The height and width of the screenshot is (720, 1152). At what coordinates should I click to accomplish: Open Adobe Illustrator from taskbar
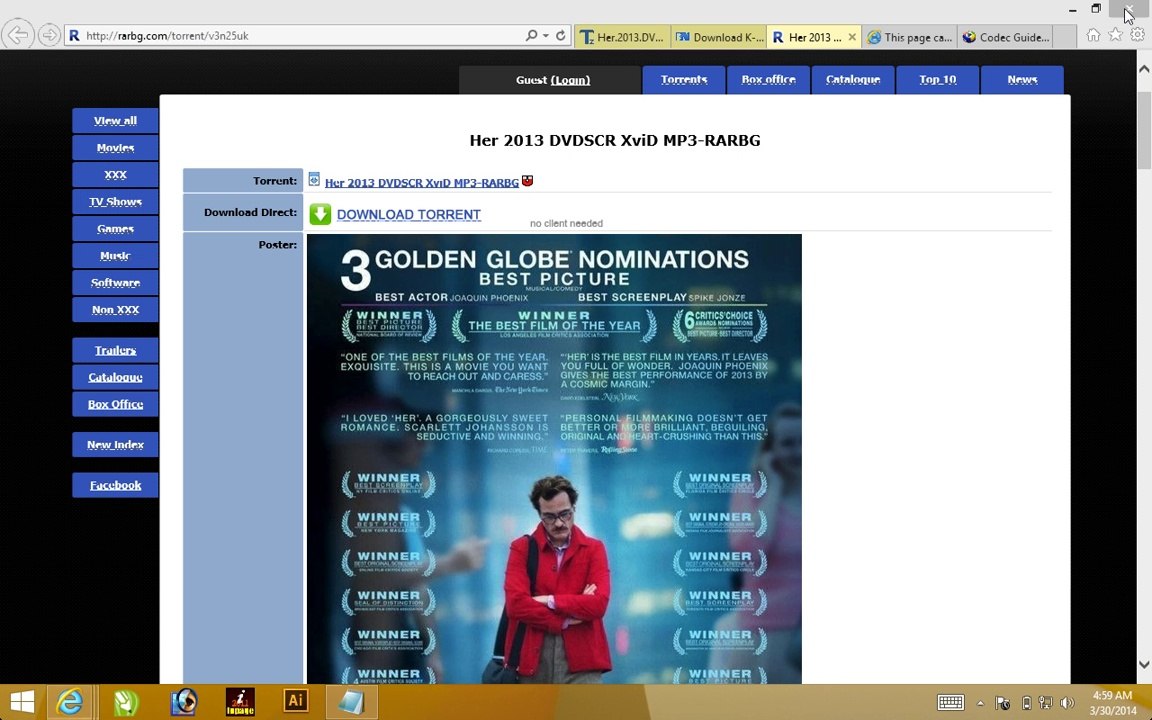tap(296, 702)
